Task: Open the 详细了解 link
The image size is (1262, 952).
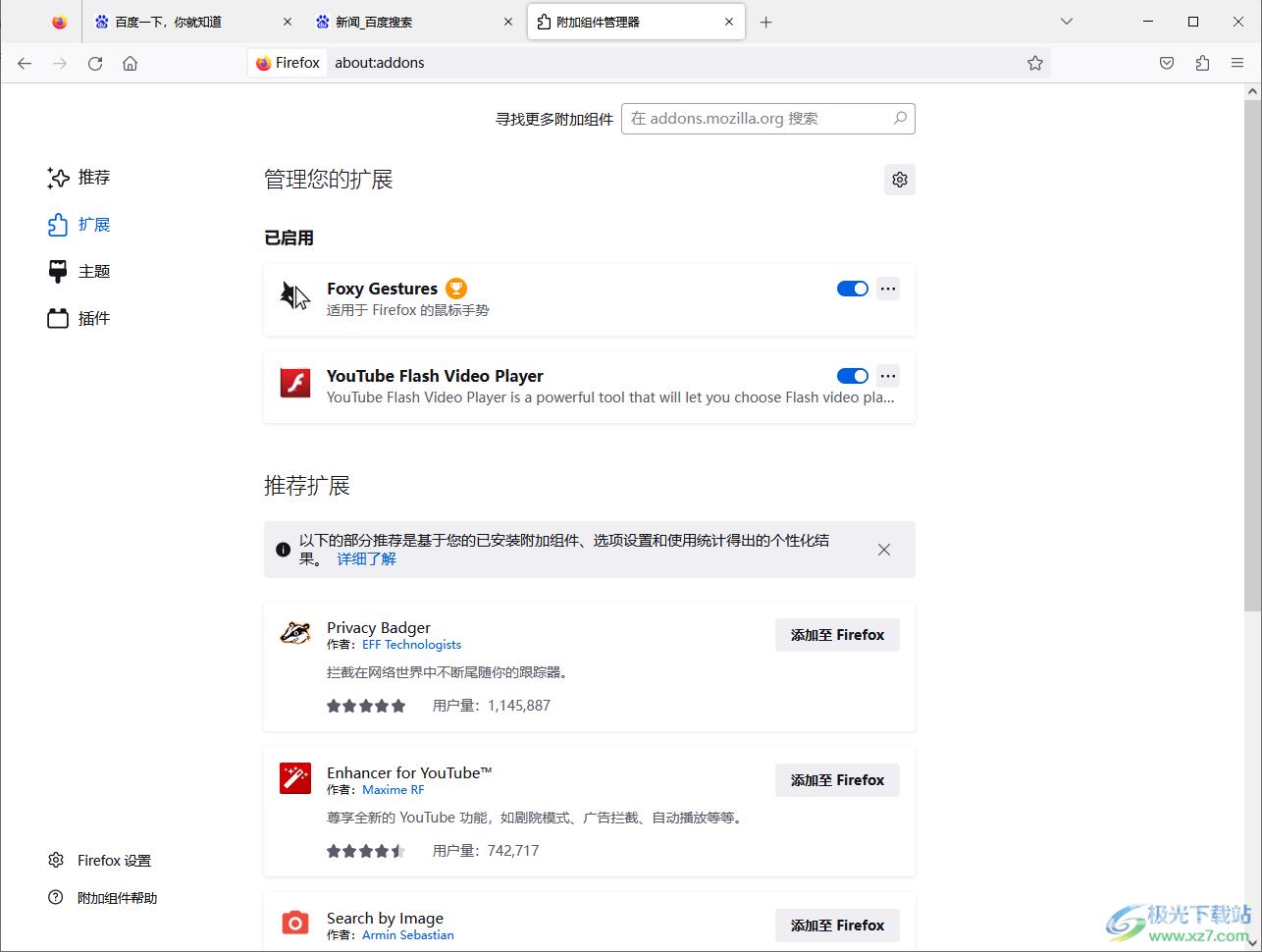Action: click(x=367, y=558)
